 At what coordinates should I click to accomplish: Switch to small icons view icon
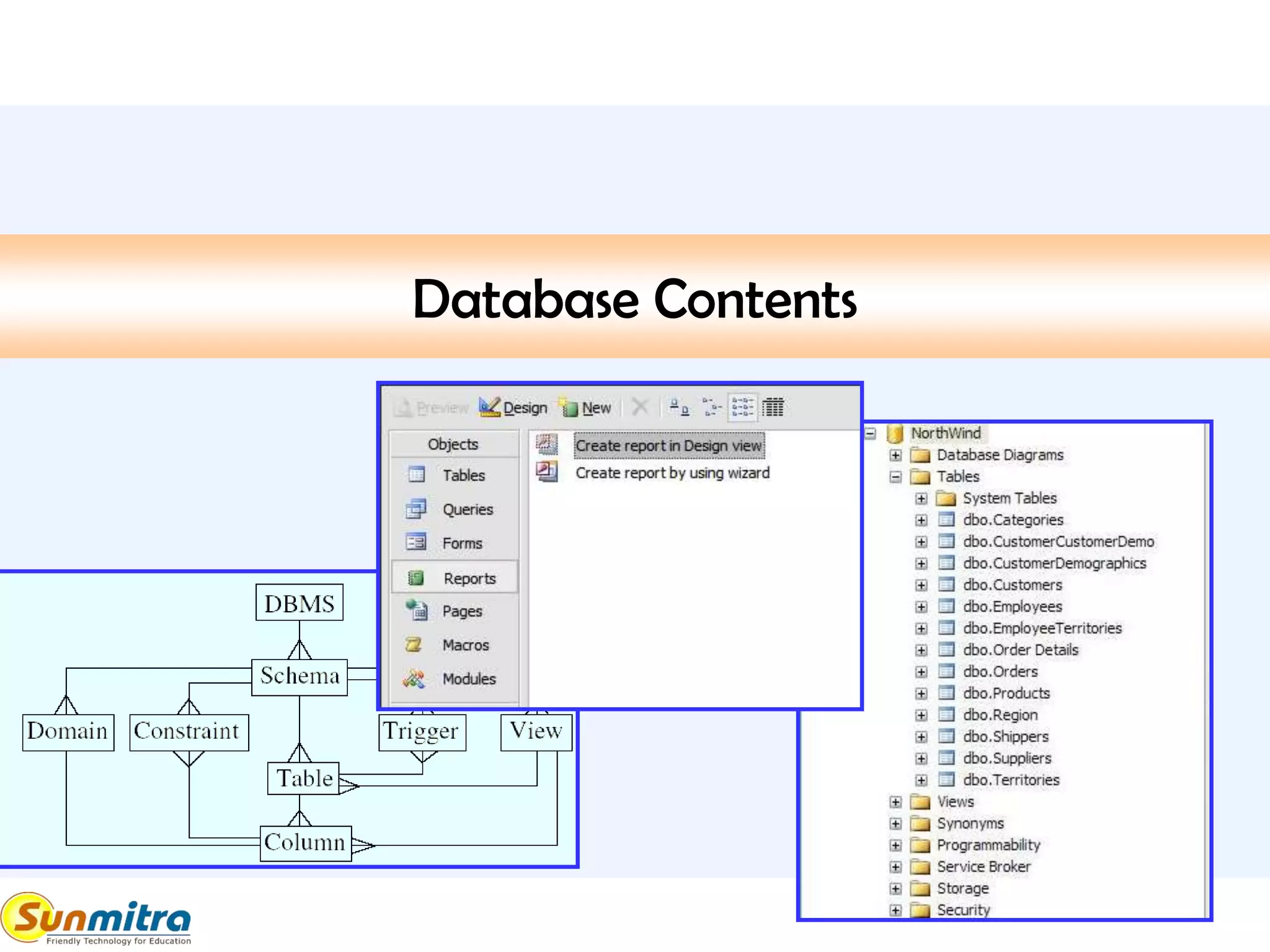711,407
